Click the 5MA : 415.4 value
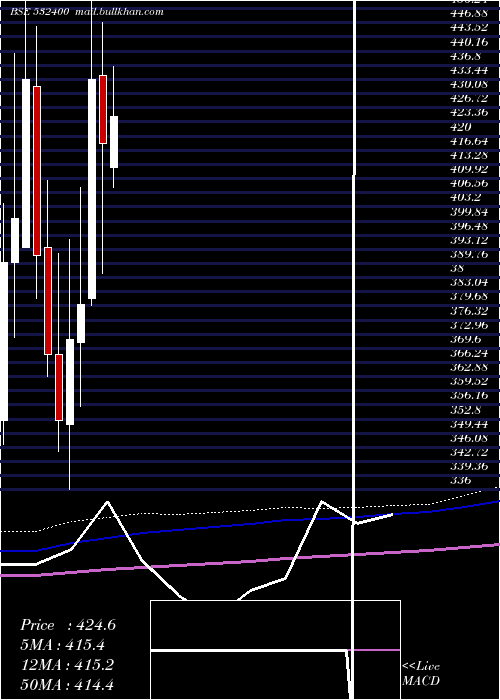Image resolution: width=500 pixels, height=700 pixels. (x=63, y=645)
